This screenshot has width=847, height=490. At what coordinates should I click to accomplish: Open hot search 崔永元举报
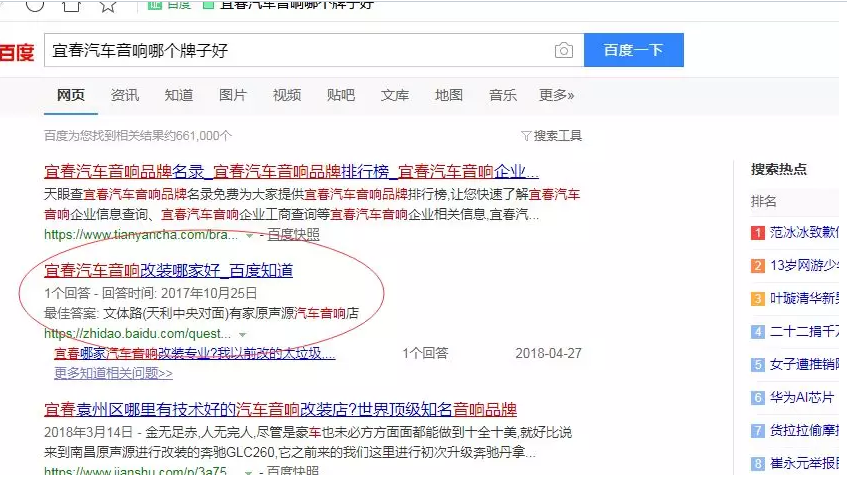click(804, 463)
